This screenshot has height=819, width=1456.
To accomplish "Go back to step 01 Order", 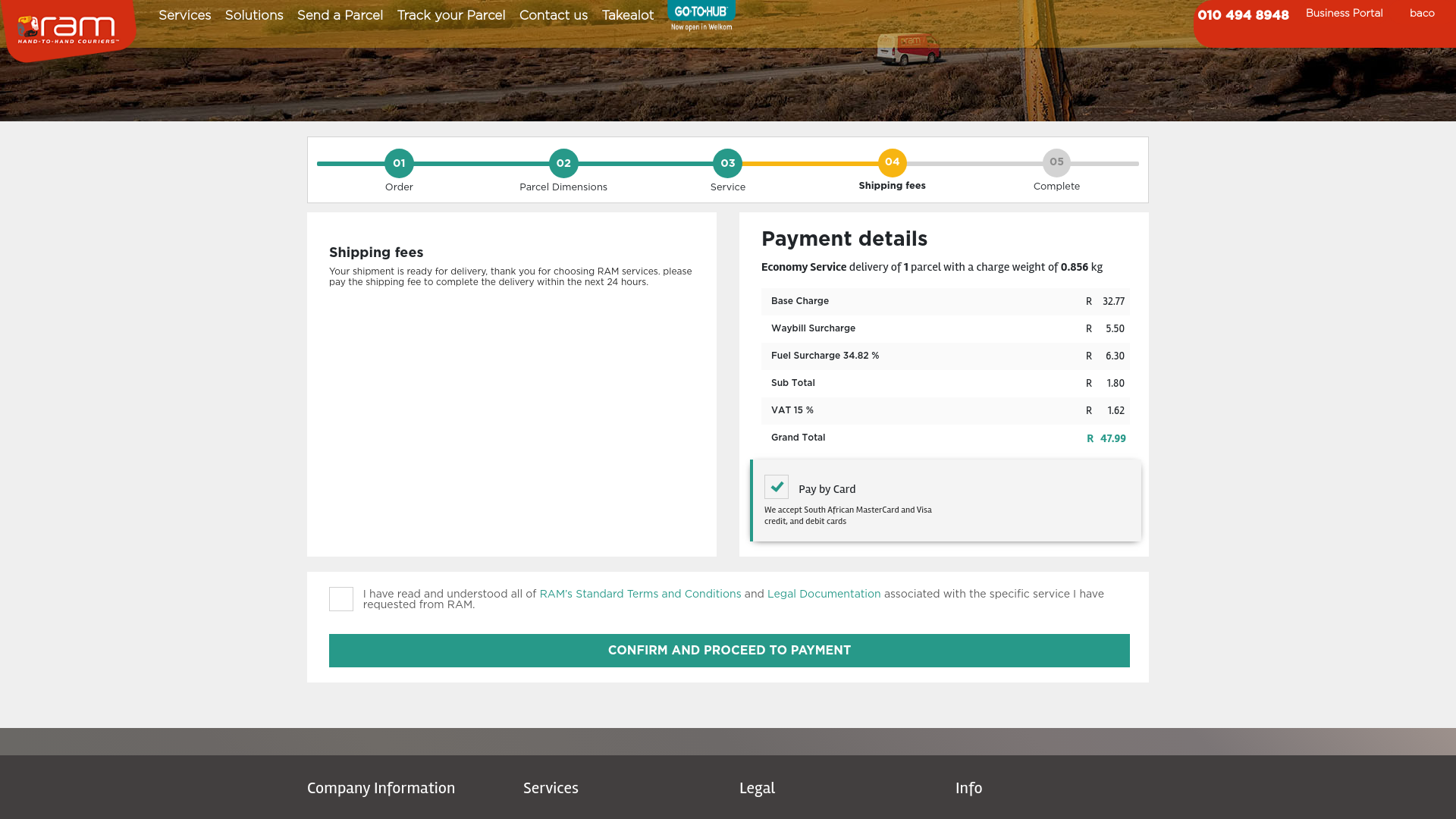I will [x=399, y=164].
